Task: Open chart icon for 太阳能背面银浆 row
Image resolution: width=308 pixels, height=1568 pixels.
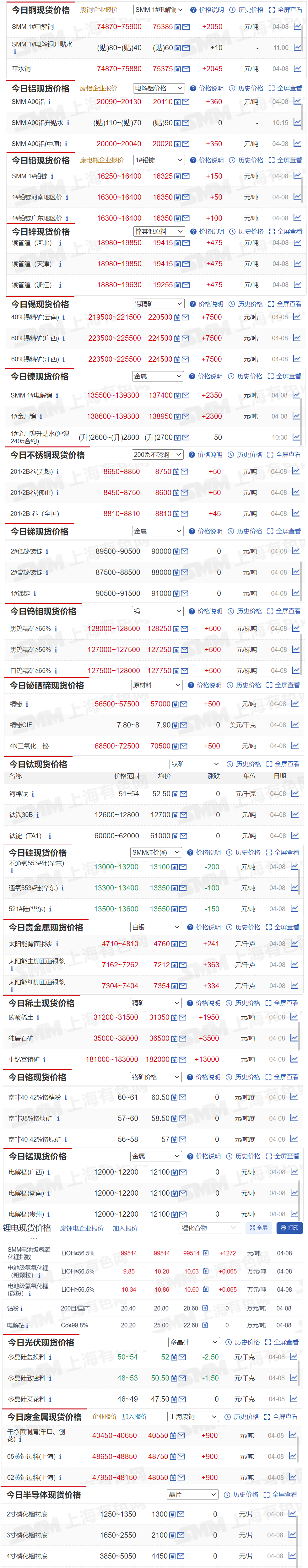Action: coord(294,944)
